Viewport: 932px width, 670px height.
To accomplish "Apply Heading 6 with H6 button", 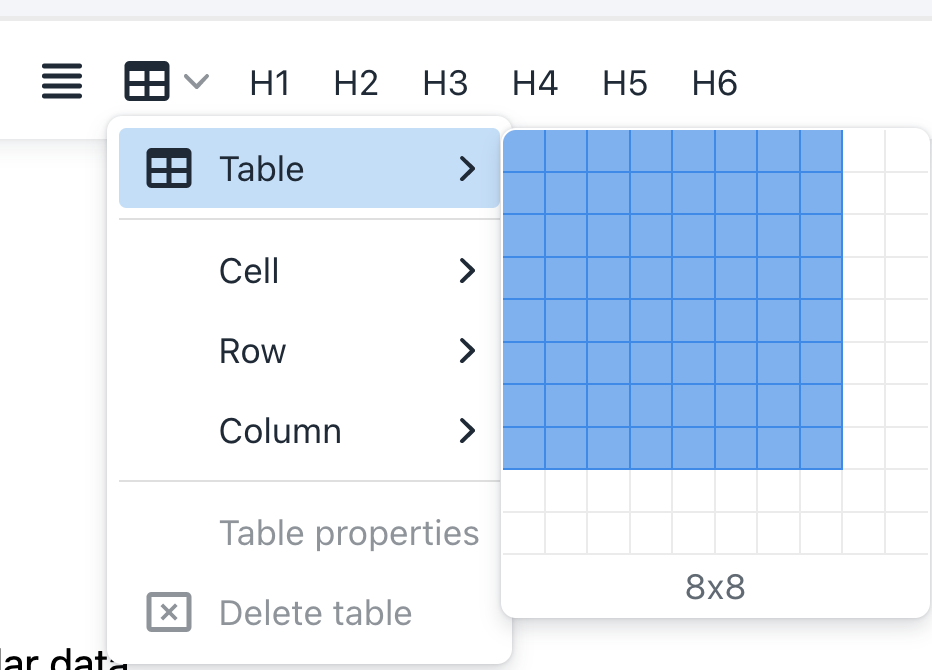I will [714, 83].
